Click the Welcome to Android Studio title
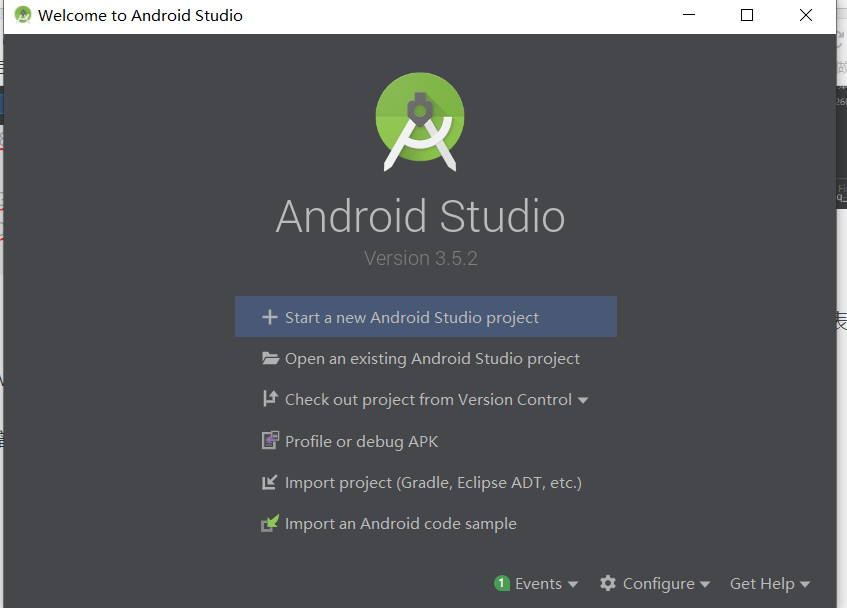This screenshot has height=608, width=847. tap(140, 16)
